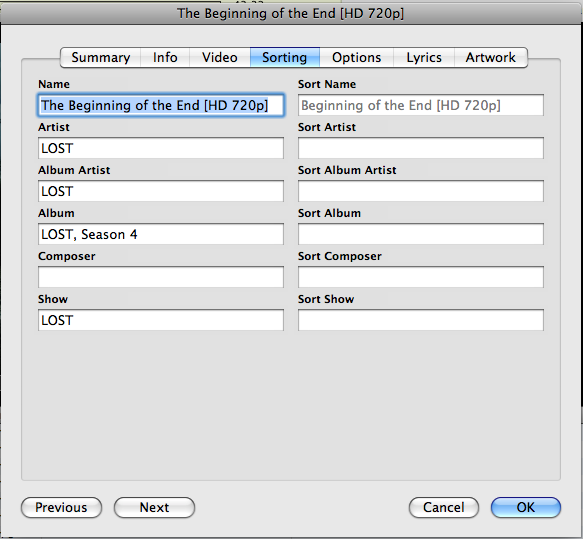
Task: Click the Show field containing LOST
Action: click(x=161, y=320)
